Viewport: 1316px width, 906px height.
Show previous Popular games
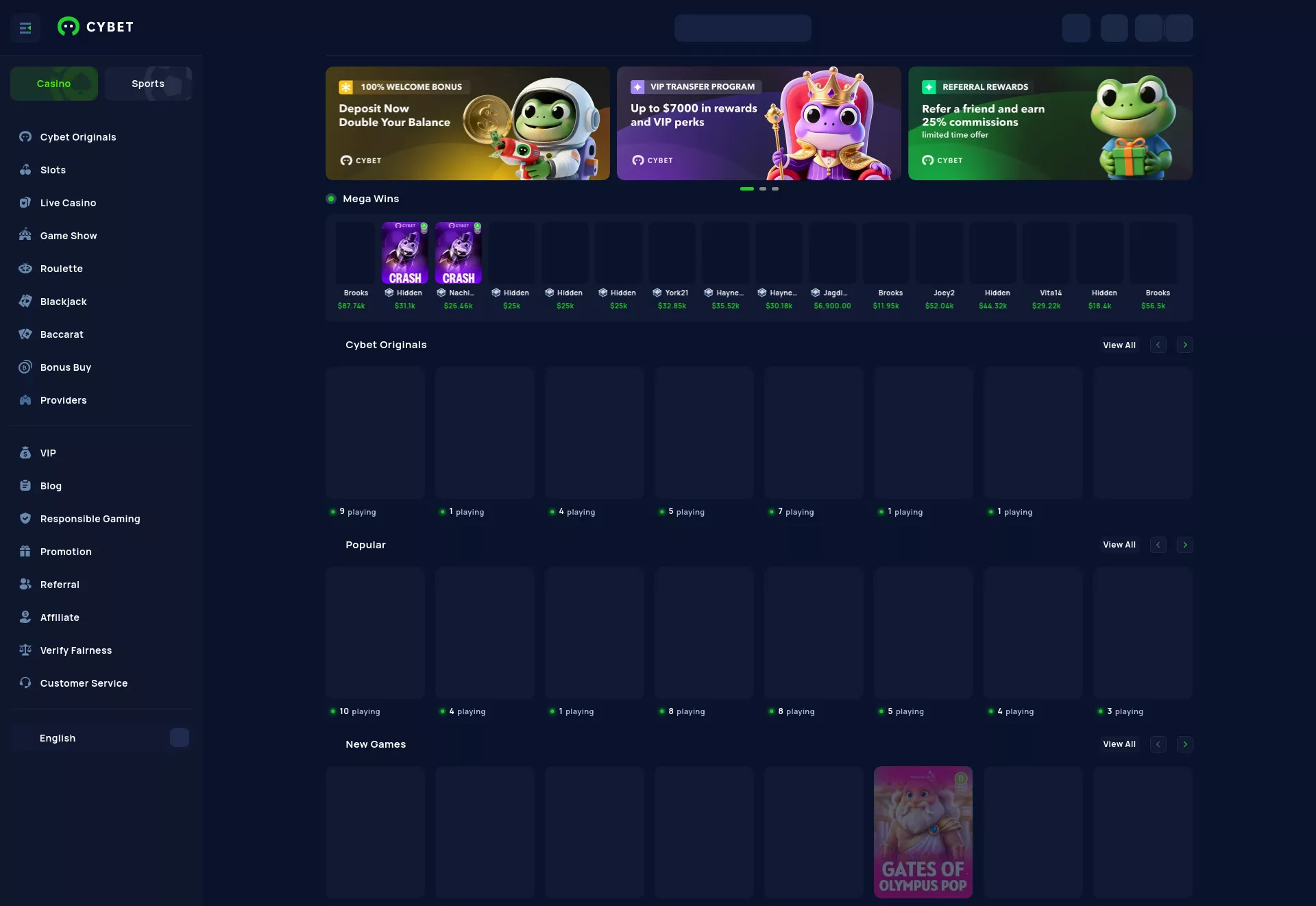click(1158, 545)
